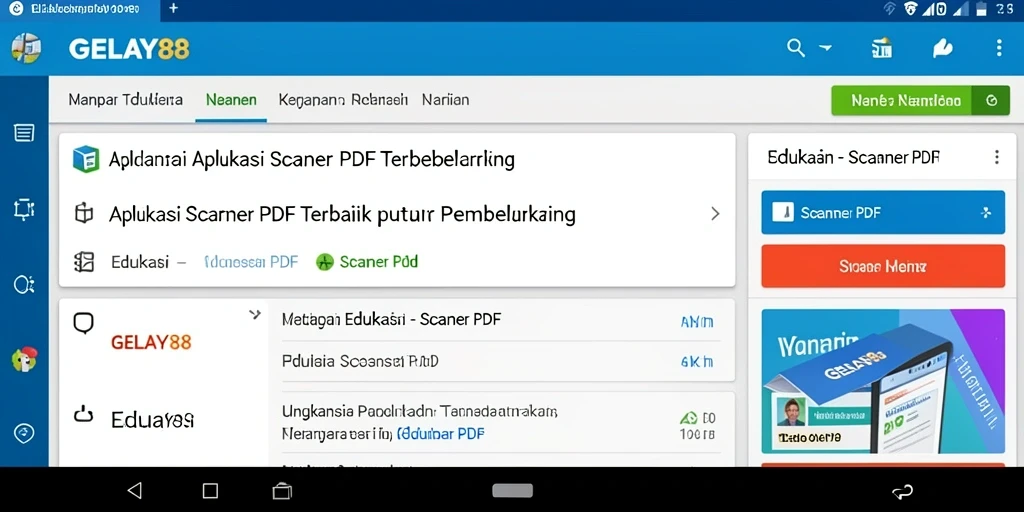Tap the Android home square button

[210, 490]
